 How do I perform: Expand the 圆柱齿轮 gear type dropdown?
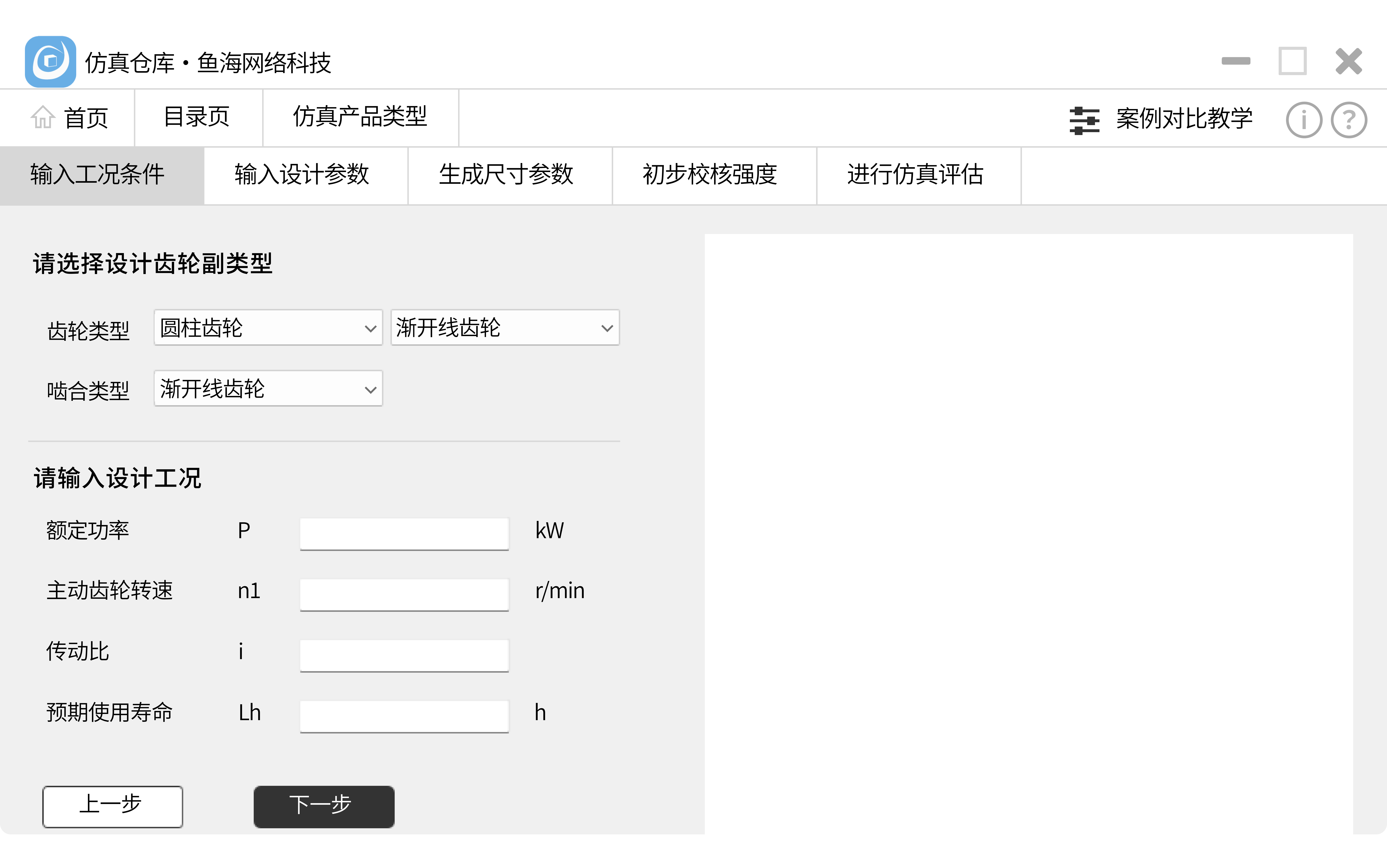click(268, 328)
